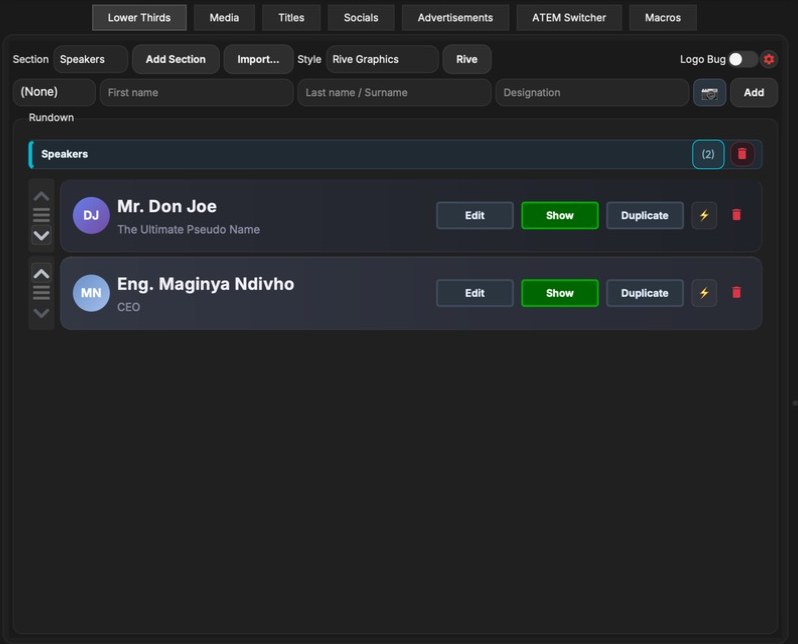This screenshot has height=644, width=798.
Task: Click the CEO designation text
Action: click(128, 307)
